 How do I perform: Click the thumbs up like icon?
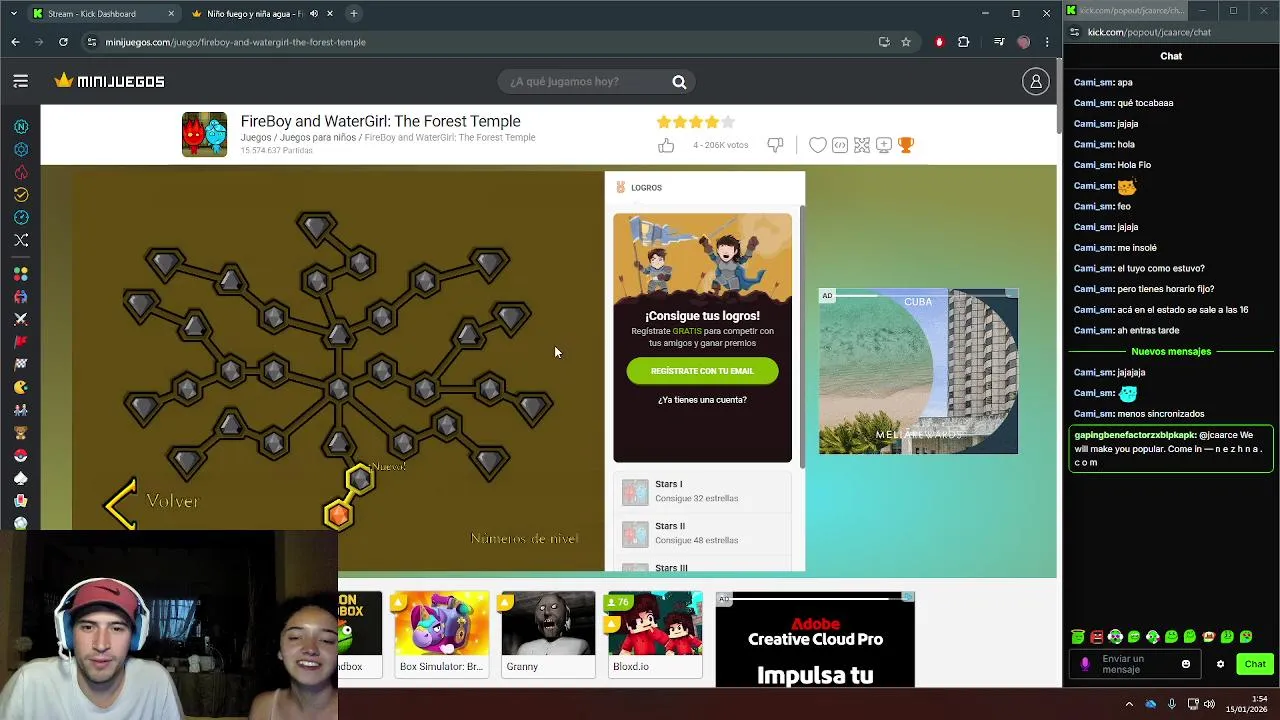tap(666, 146)
